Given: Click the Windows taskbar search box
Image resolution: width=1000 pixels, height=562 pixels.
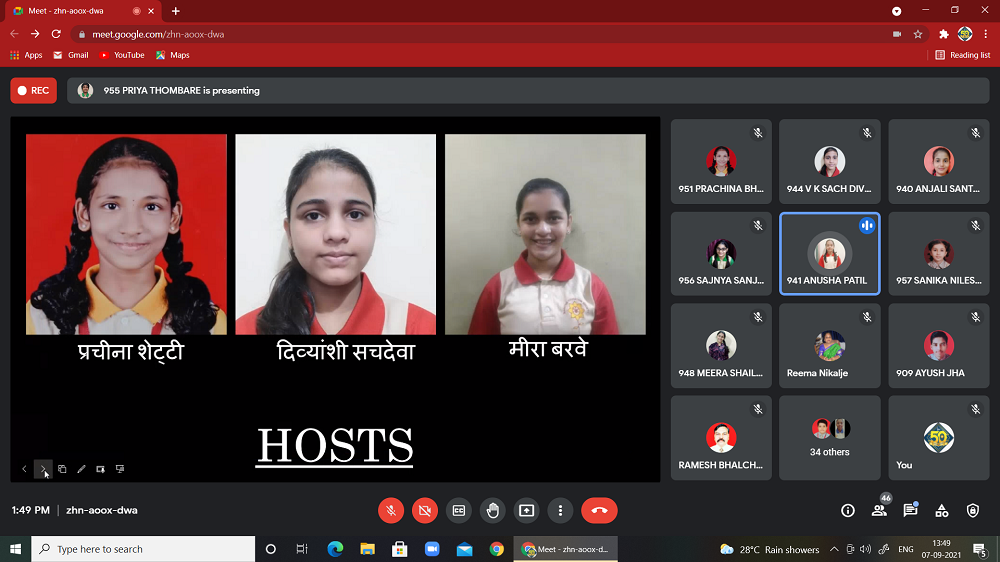Looking at the screenshot, I should (x=143, y=549).
